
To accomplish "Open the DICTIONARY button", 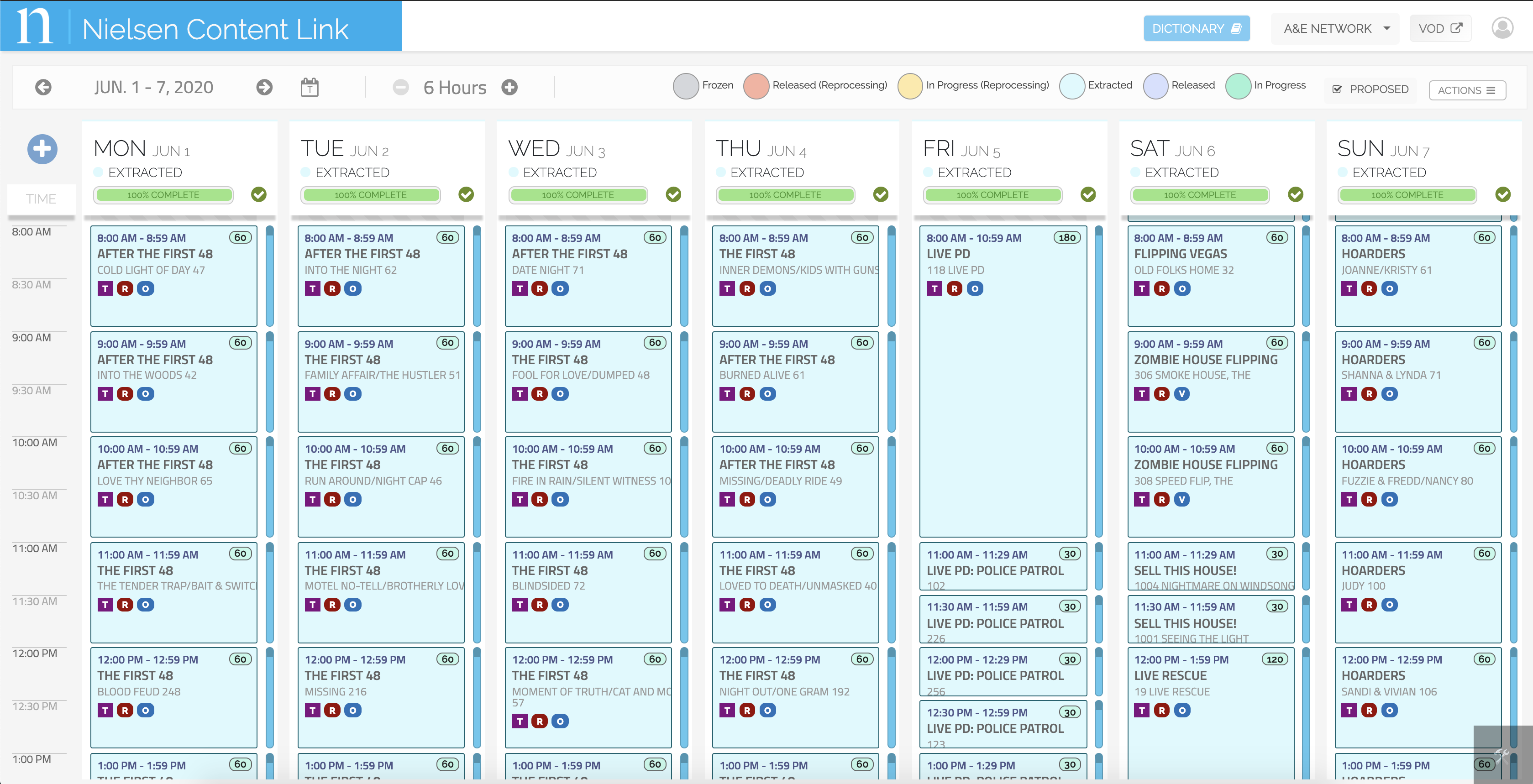I will click(1196, 29).
